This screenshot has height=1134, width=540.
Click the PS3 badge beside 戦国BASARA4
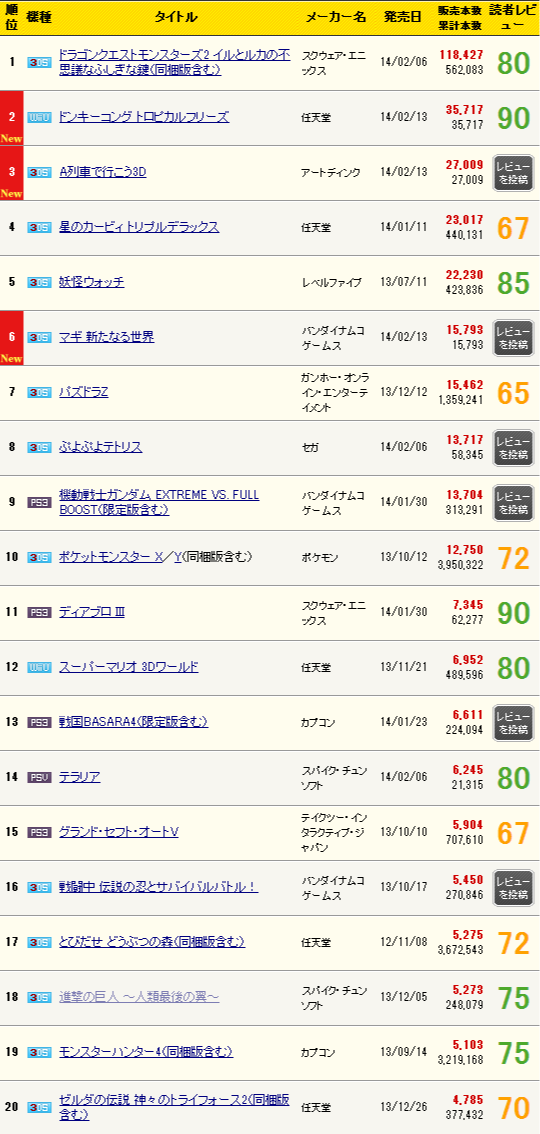pos(39,722)
